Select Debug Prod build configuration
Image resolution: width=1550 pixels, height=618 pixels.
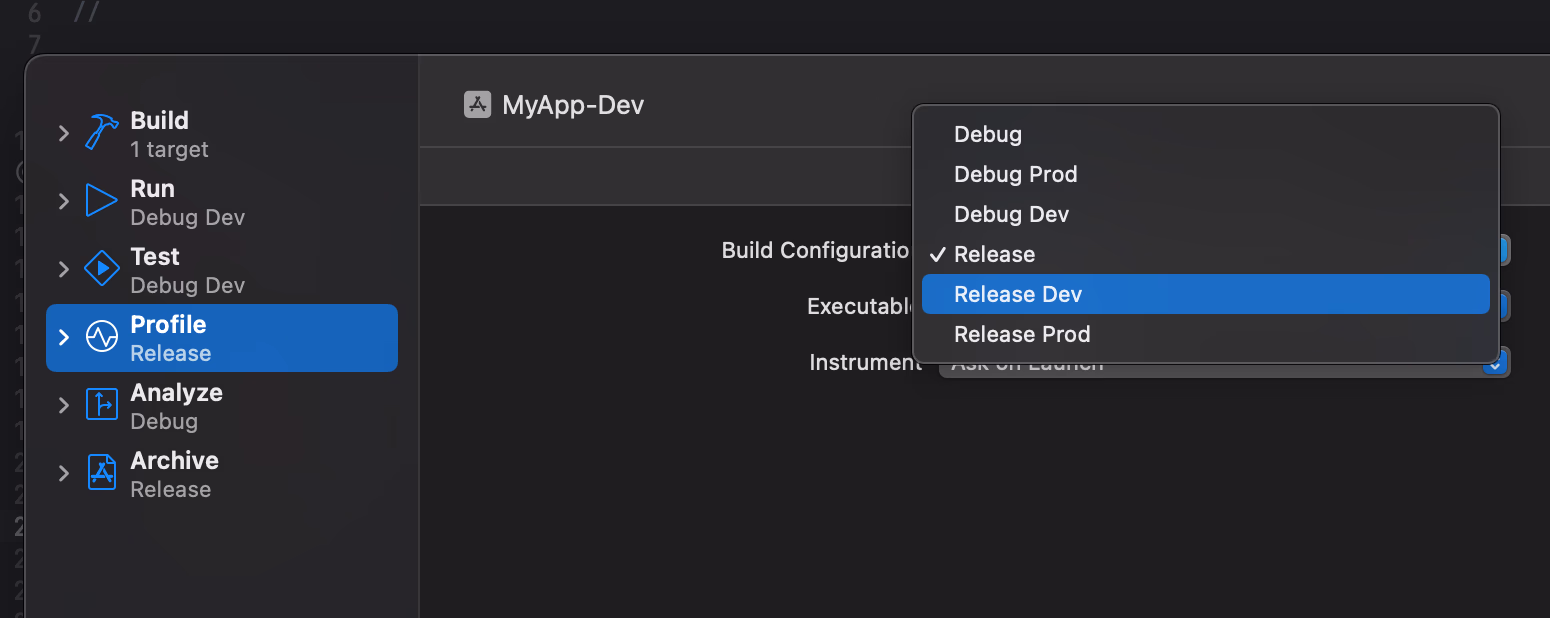(1015, 174)
